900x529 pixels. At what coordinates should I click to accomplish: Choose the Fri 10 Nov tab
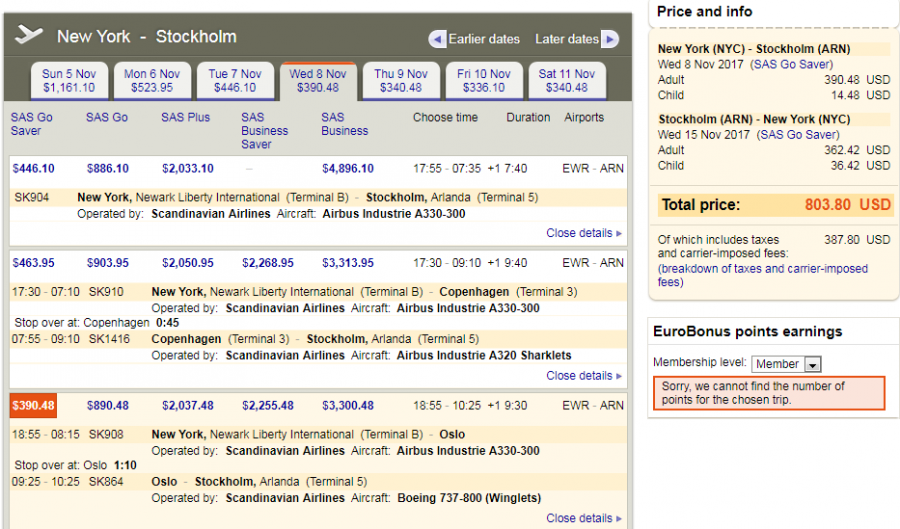pos(484,80)
